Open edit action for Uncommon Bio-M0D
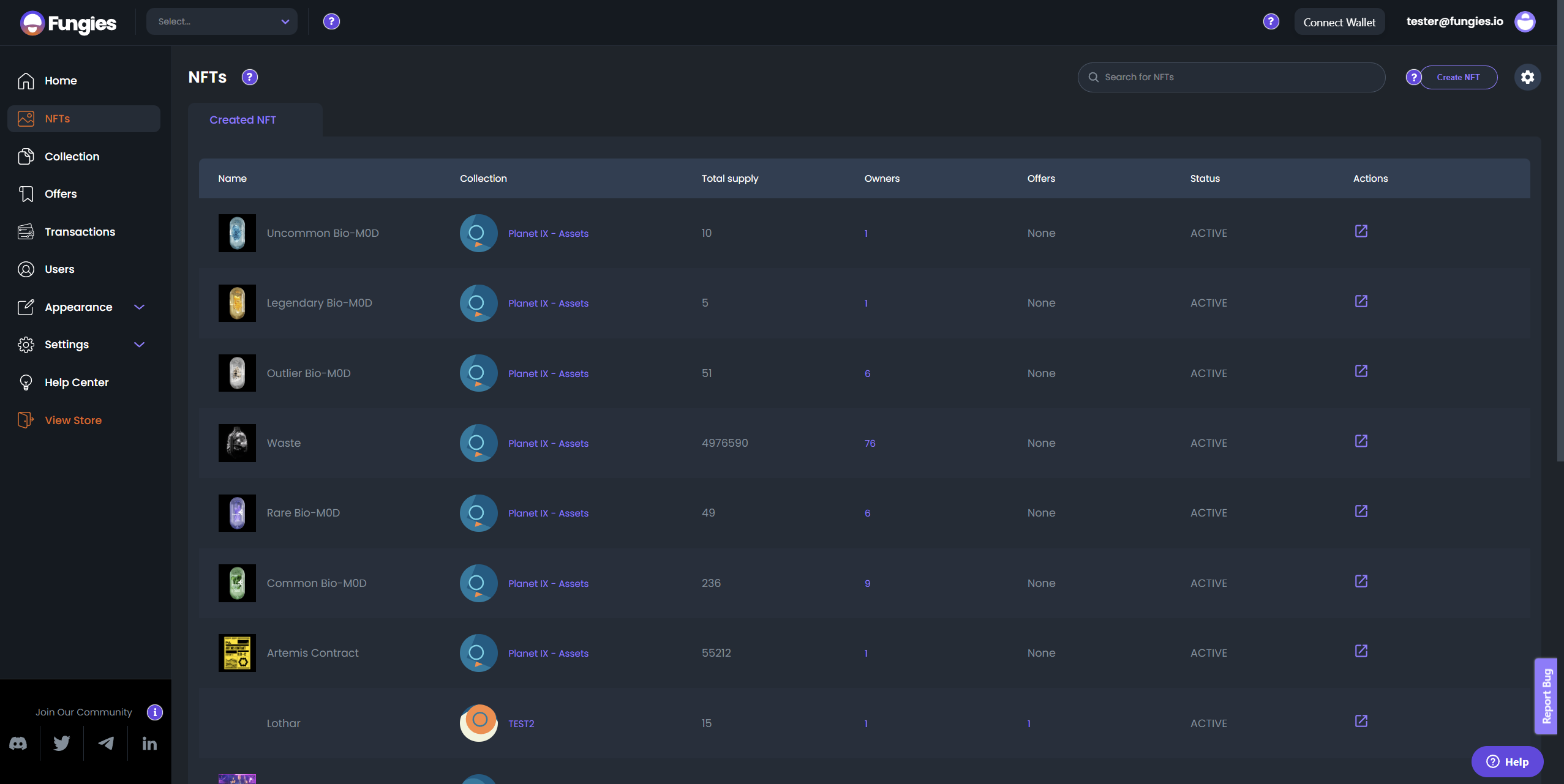The image size is (1564, 784). pyautogui.click(x=1361, y=231)
